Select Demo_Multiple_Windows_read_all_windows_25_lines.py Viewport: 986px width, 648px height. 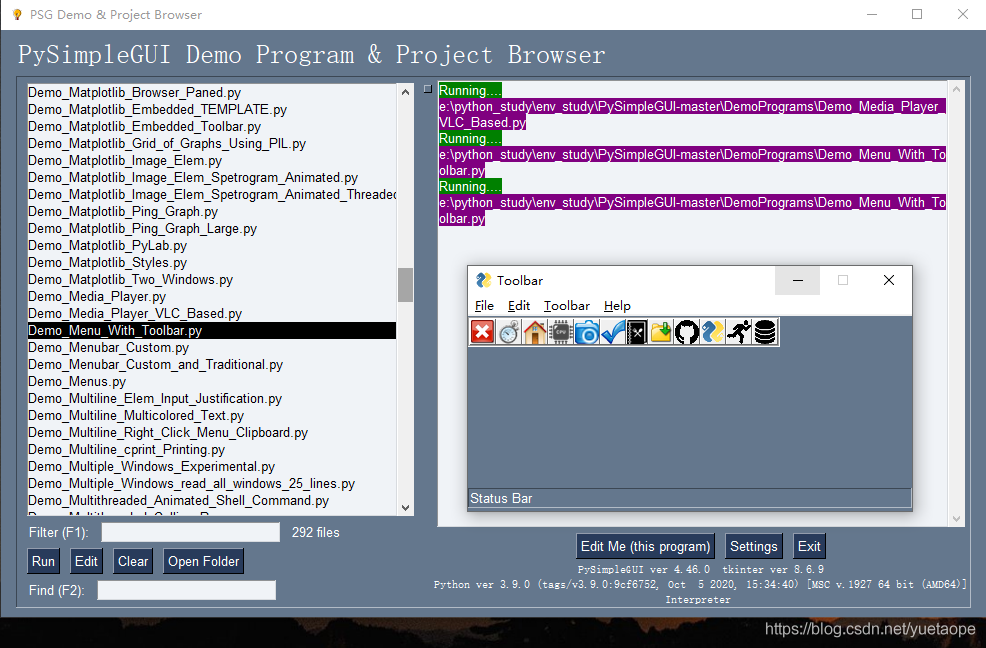point(212,483)
